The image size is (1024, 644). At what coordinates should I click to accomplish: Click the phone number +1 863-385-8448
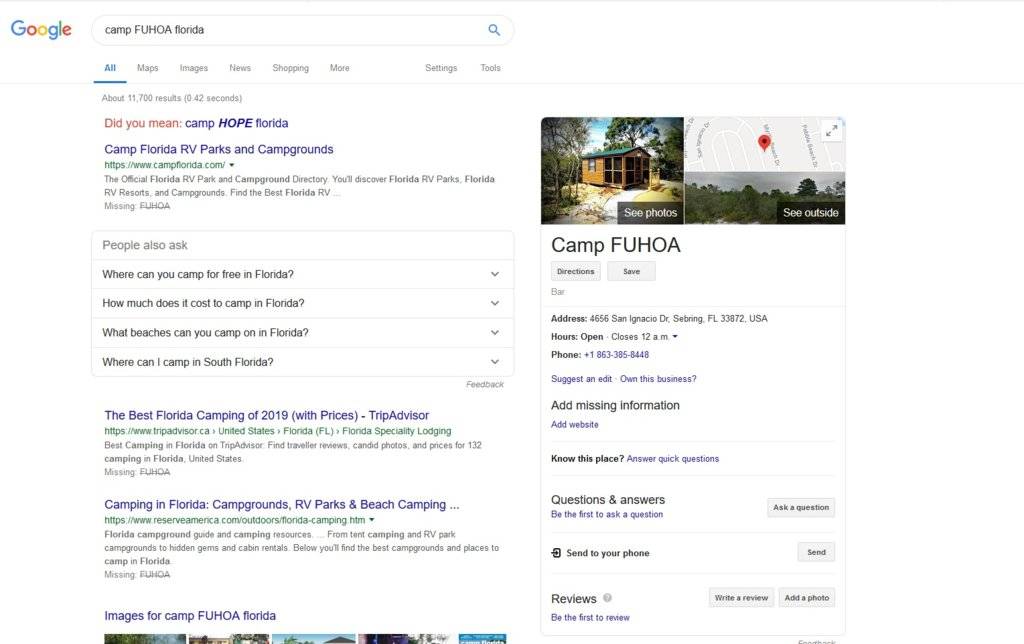coord(616,355)
